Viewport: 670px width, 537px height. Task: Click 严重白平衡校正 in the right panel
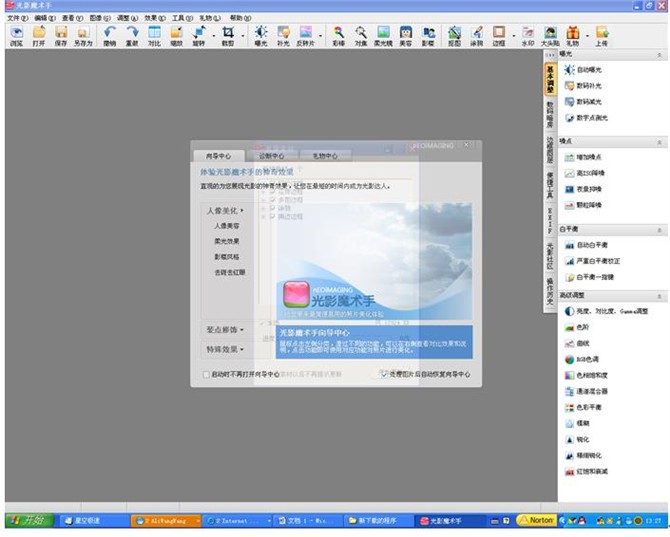[x=592, y=261]
